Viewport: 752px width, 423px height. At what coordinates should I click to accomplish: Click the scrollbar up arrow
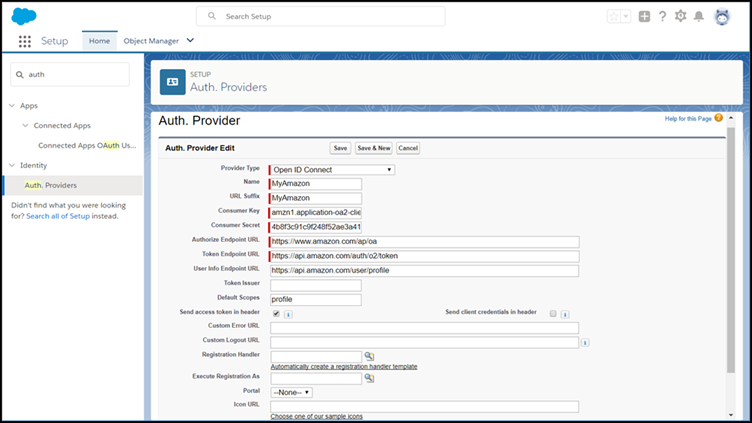731,118
